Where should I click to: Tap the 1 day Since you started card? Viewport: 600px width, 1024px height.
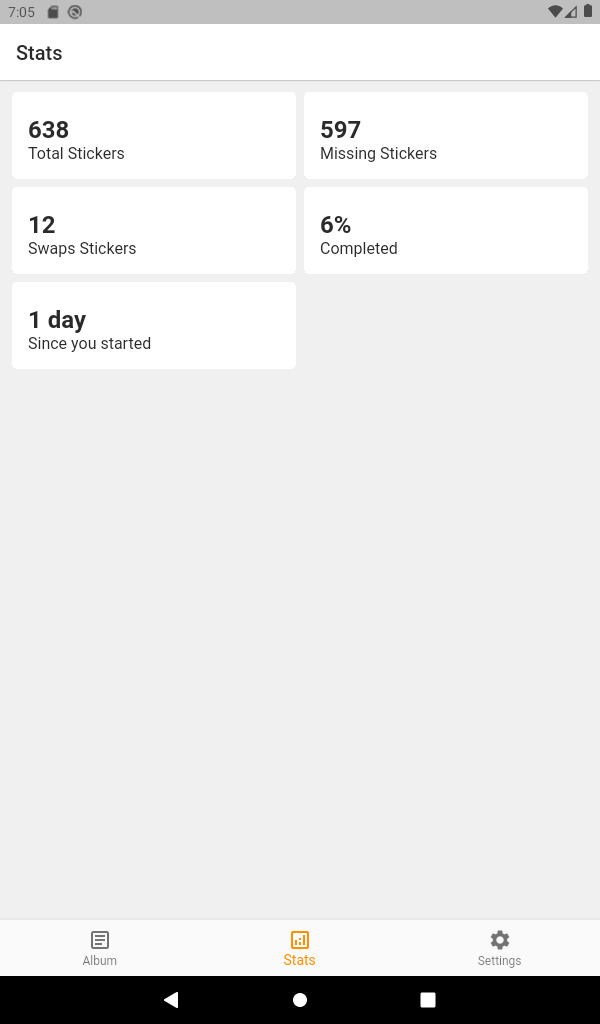coord(154,325)
